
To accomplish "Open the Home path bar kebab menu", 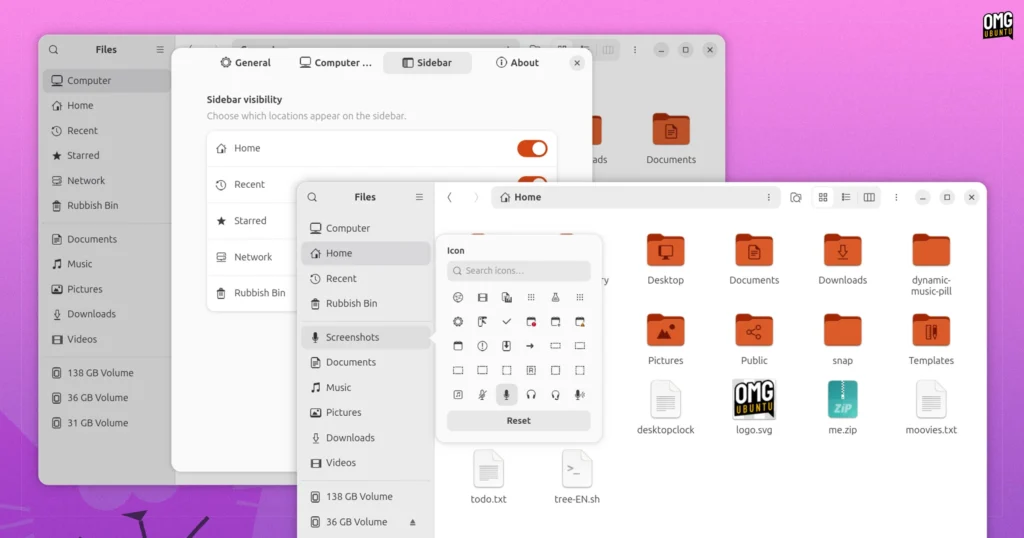I will [769, 197].
